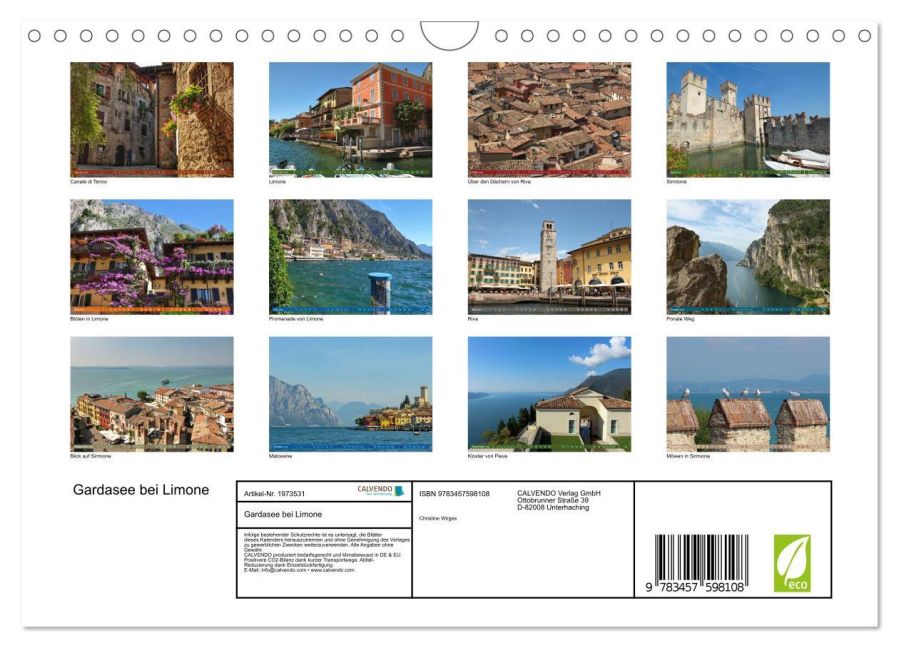Click 'Artikel-Nr. 1973531' text
Viewport: 899px width, 648px height.
[274, 494]
